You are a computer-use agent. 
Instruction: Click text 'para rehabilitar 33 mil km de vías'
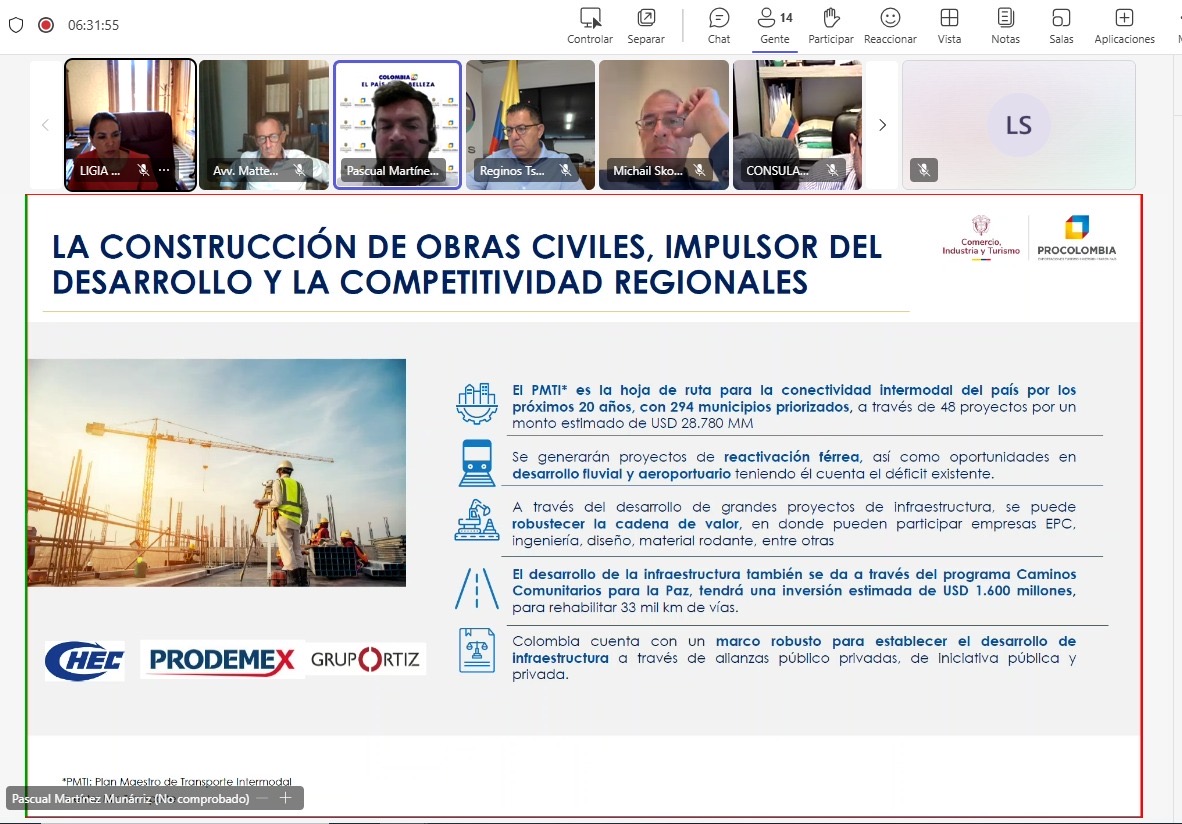(x=625, y=608)
